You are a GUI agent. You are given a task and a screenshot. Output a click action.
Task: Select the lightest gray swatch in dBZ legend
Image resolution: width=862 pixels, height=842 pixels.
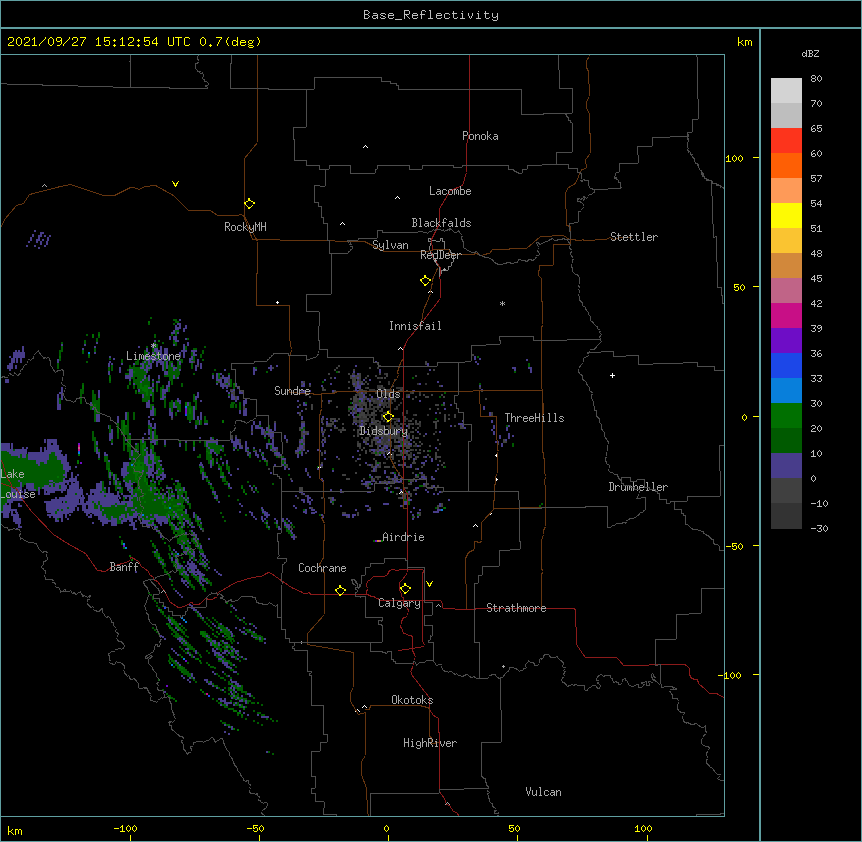786,91
